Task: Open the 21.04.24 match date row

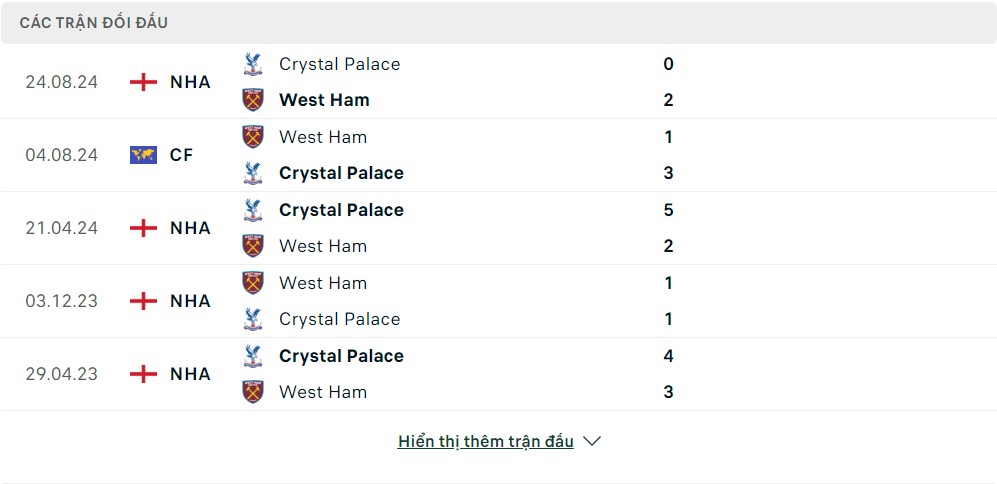Action: pyautogui.click(x=498, y=228)
